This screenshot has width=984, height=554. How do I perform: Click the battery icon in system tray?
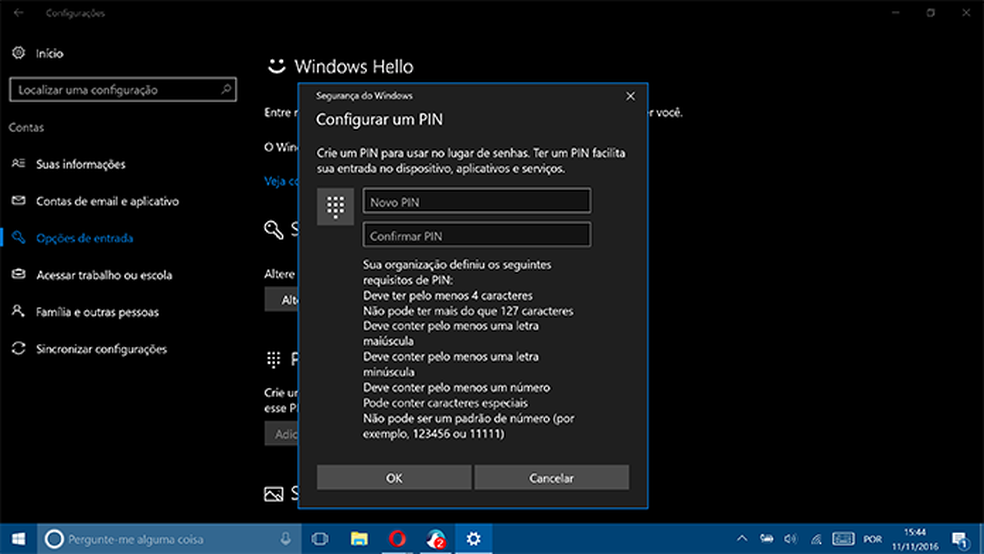766,538
